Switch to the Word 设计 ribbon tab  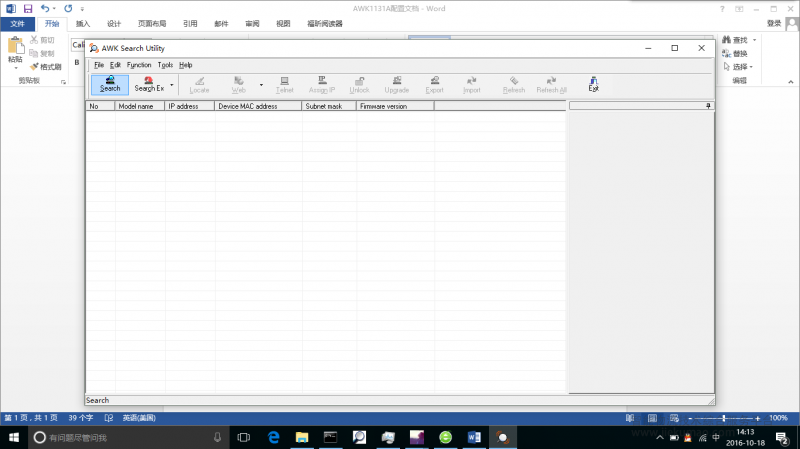[114, 23]
